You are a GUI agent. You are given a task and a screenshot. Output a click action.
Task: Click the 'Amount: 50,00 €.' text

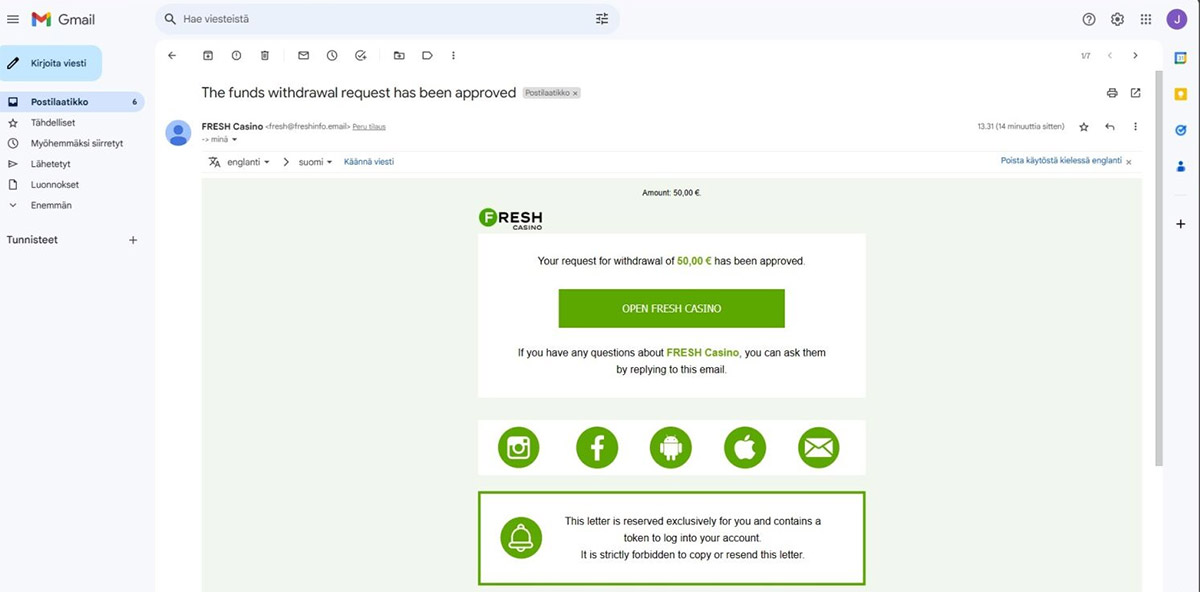[x=671, y=192]
